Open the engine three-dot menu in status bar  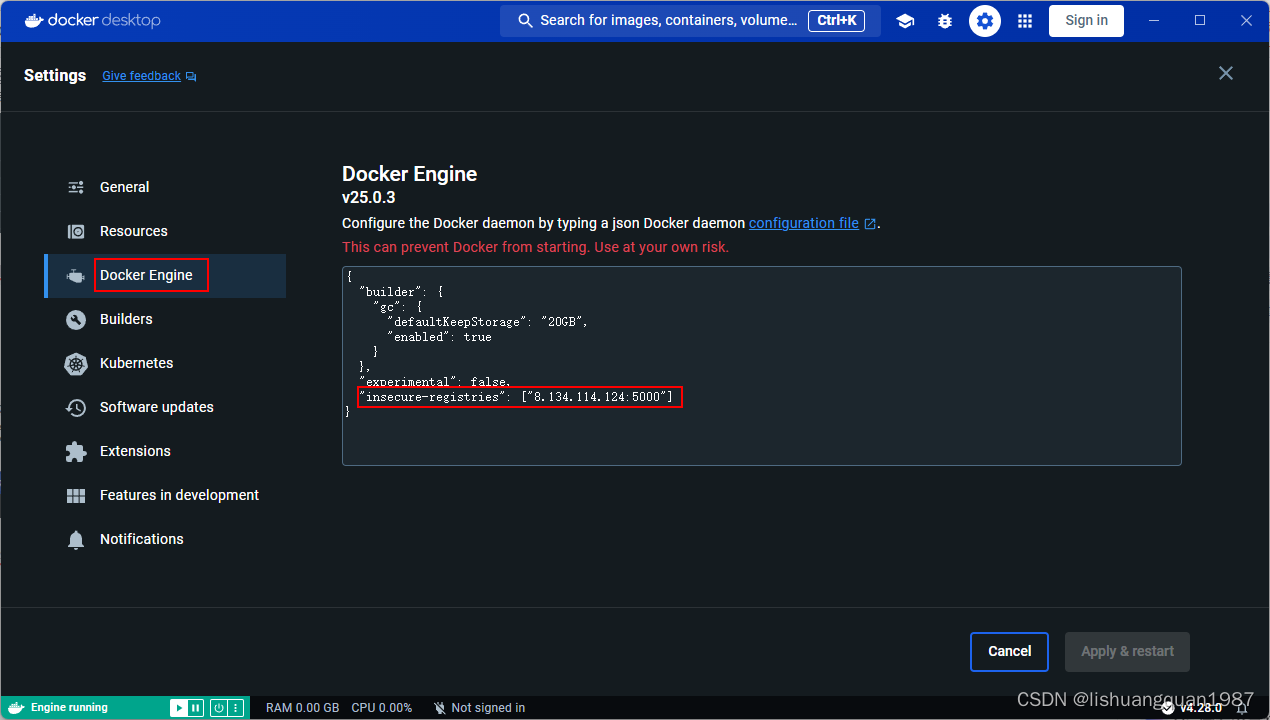236,708
